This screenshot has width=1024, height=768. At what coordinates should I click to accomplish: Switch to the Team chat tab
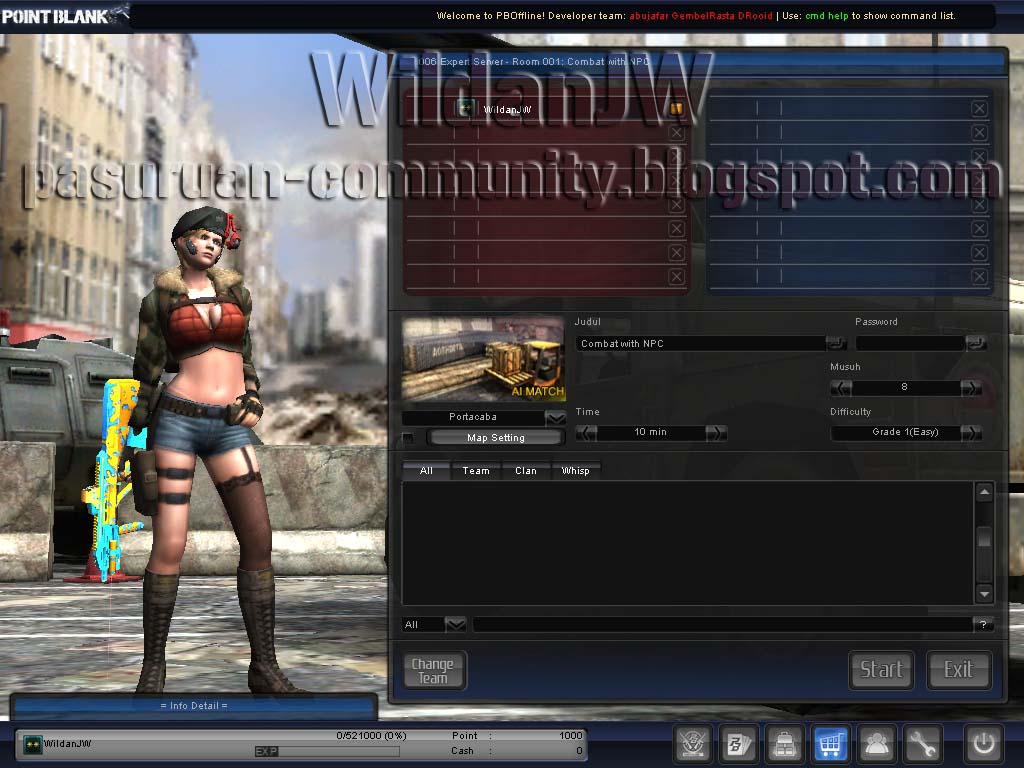coord(476,471)
